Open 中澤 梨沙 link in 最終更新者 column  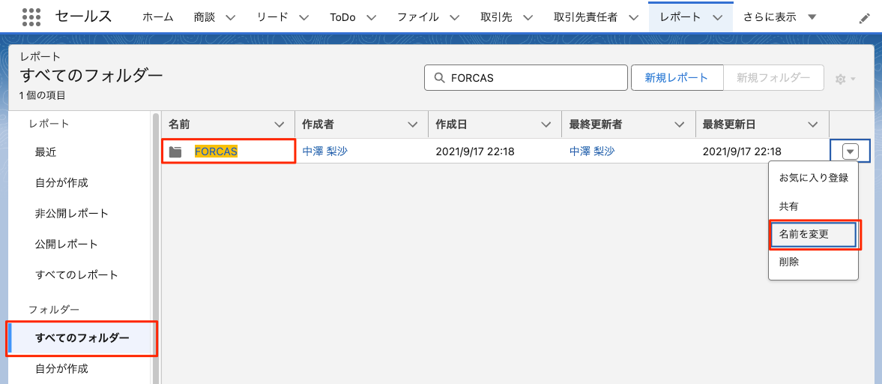pos(592,151)
